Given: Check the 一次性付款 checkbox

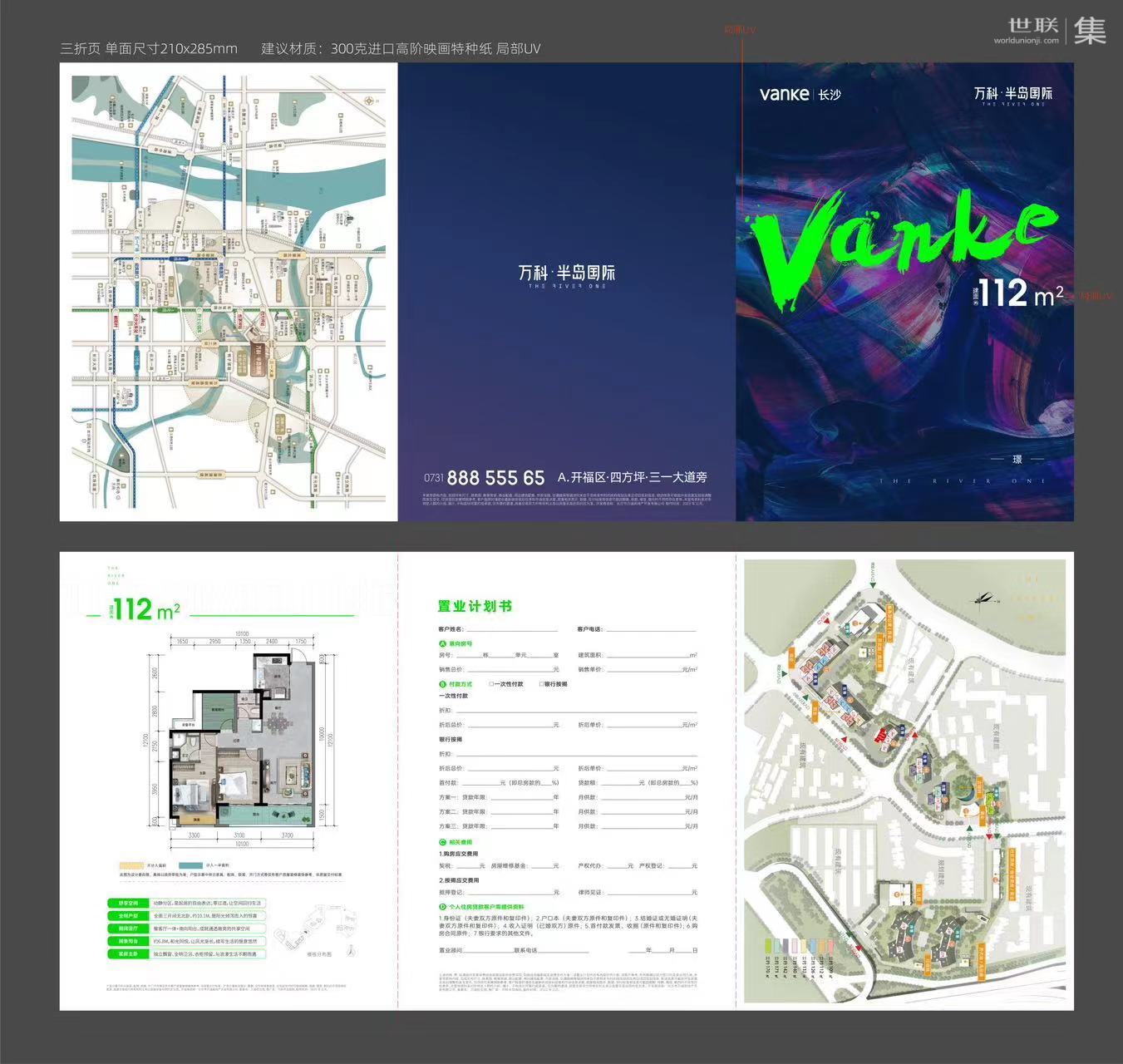Looking at the screenshot, I should tap(492, 684).
